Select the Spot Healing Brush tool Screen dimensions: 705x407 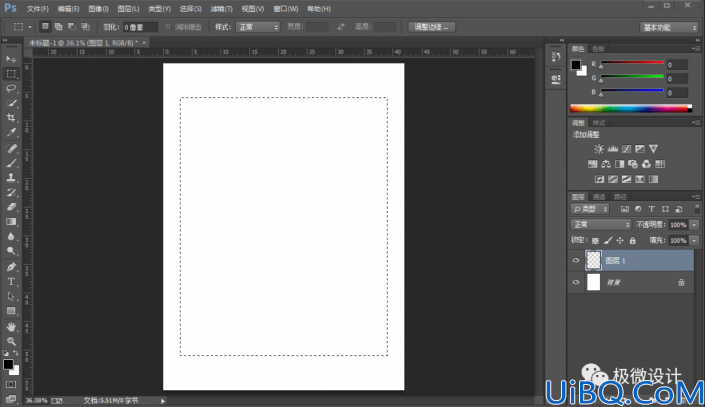pyautogui.click(x=11, y=148)
